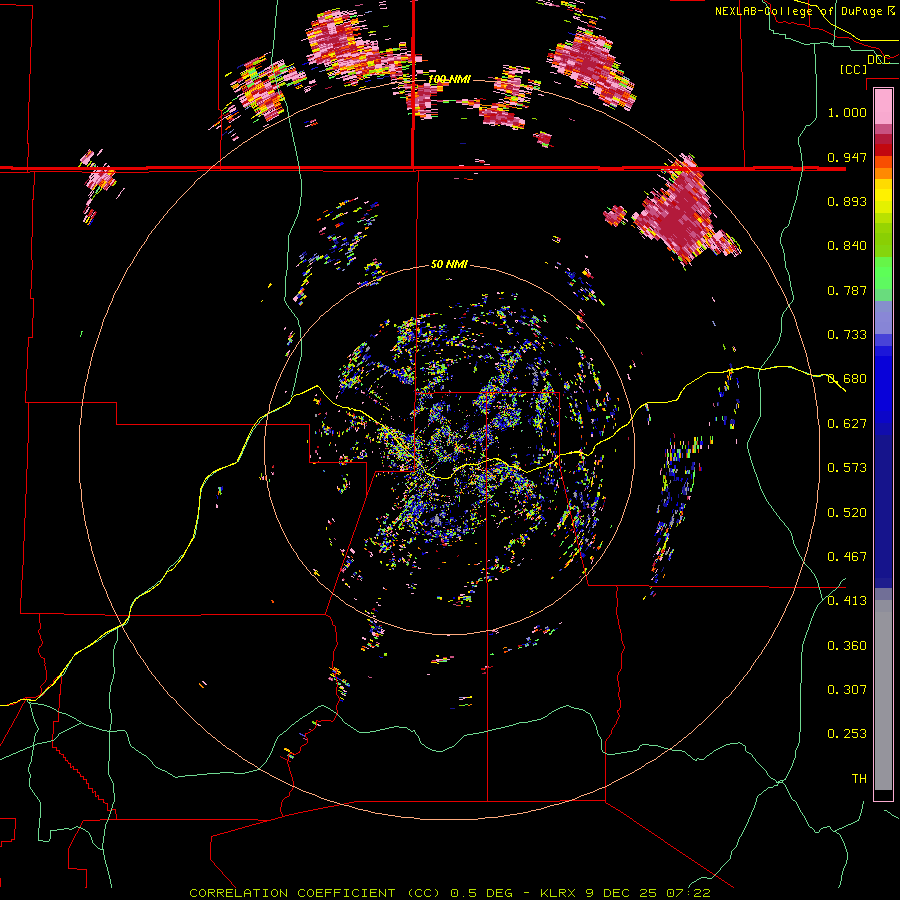Click the 0.307 scale label
The height and width of the screenshot is (900, 900).
point(847,689)
